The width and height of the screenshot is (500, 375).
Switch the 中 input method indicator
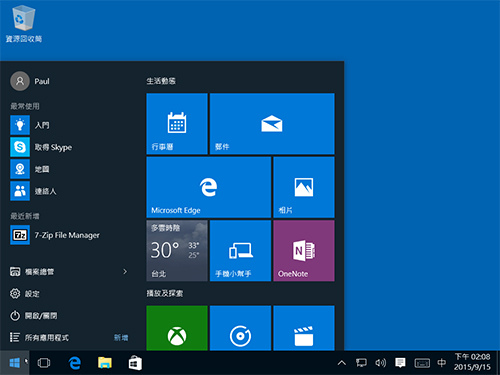tap(442, 363)
